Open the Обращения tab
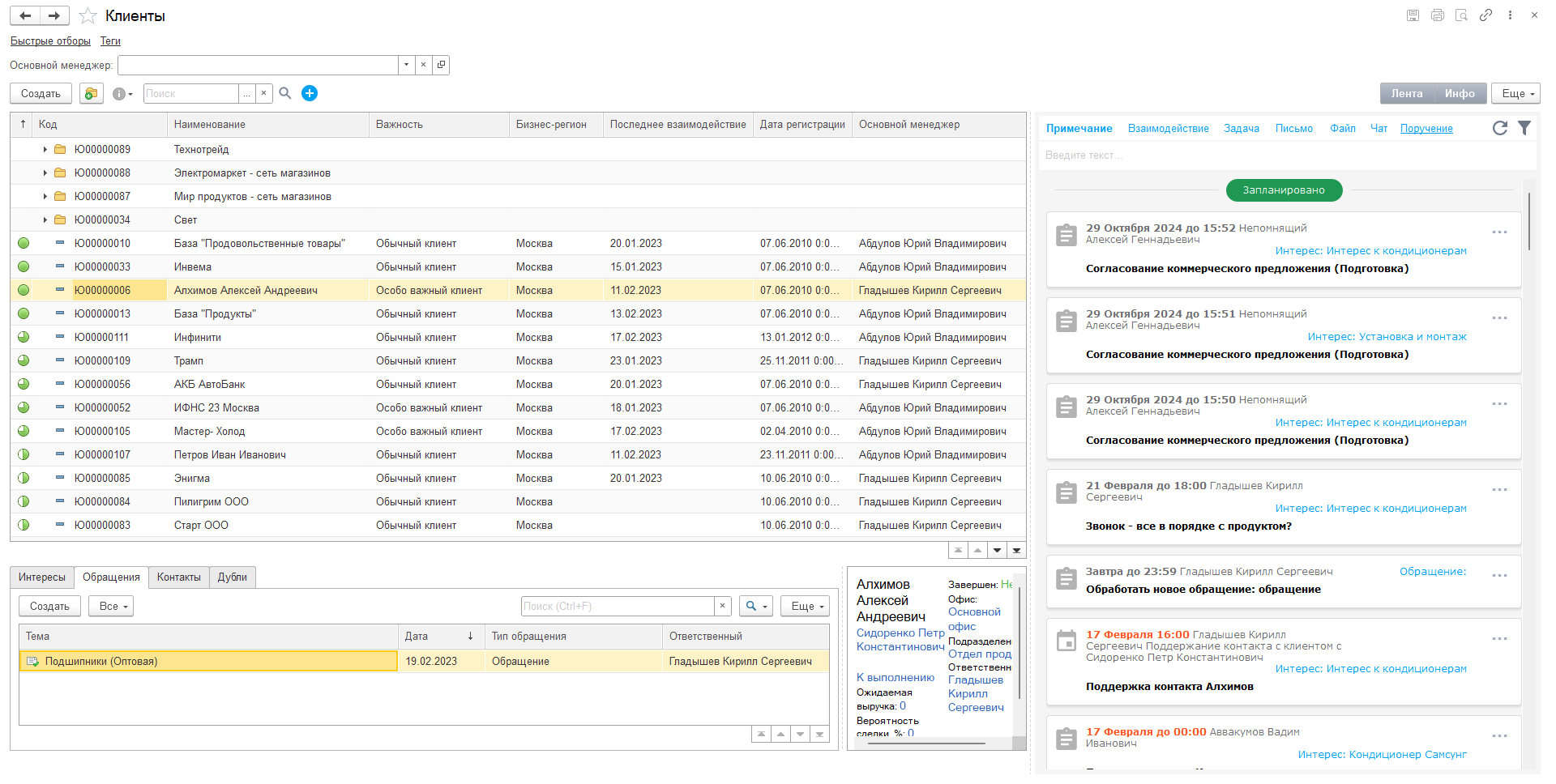Image resolution: width=1556 pixels, height=784 pixels. pos(111,577)
